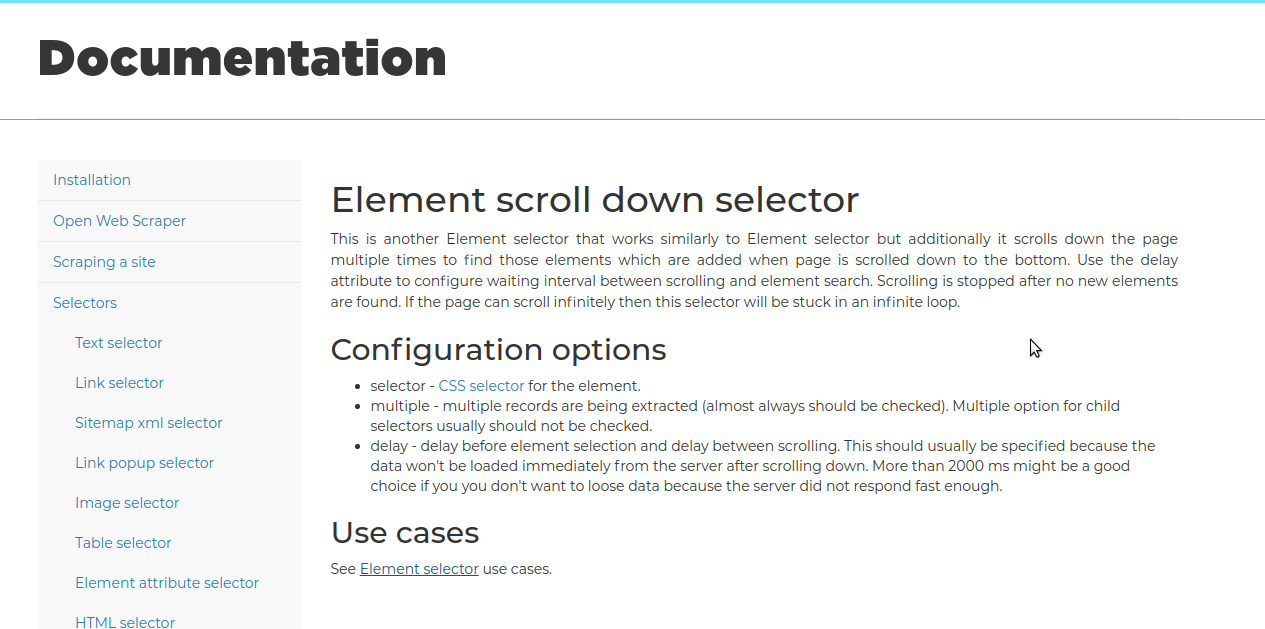The image size is (1265, 629).
Task: Click the underlined Element selector link
Action: coord(419,569)
